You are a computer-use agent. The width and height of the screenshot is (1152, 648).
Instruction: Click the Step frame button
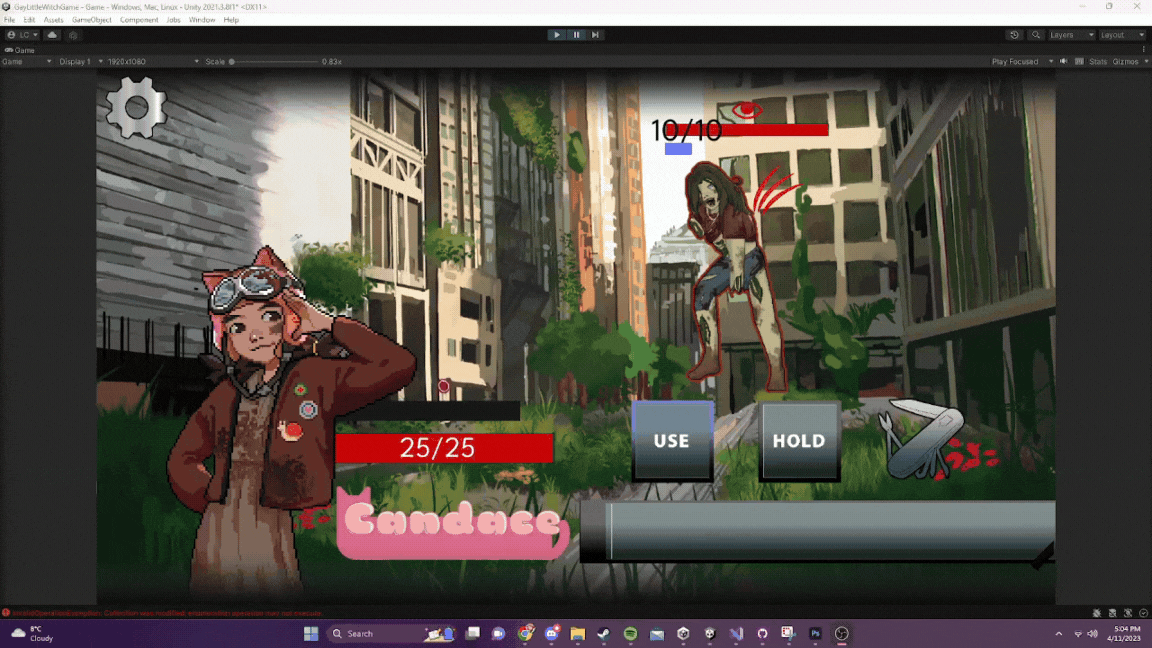(595, 35)
